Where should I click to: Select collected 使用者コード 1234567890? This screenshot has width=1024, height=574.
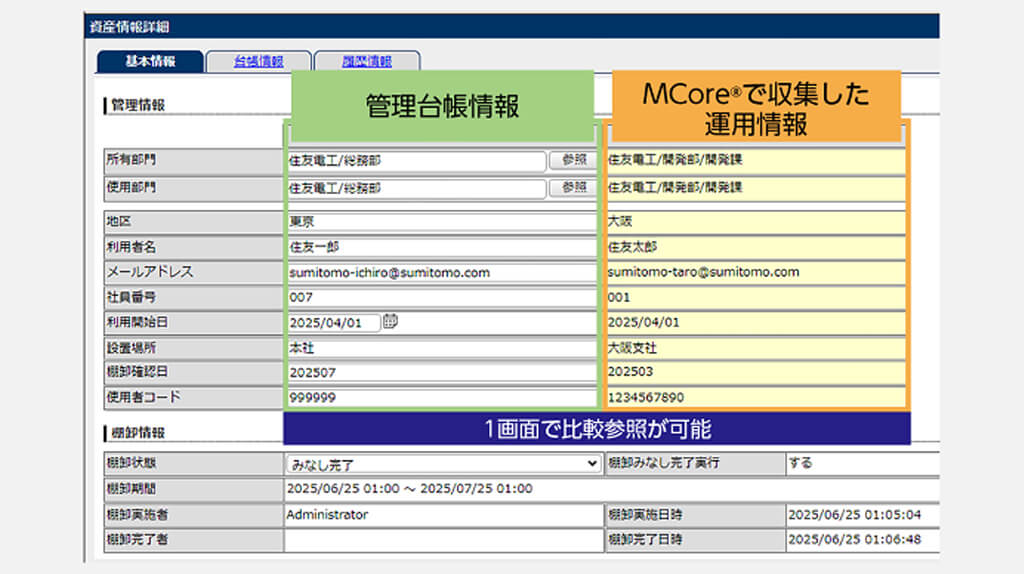pyautogui.click(x=646, y=398)
